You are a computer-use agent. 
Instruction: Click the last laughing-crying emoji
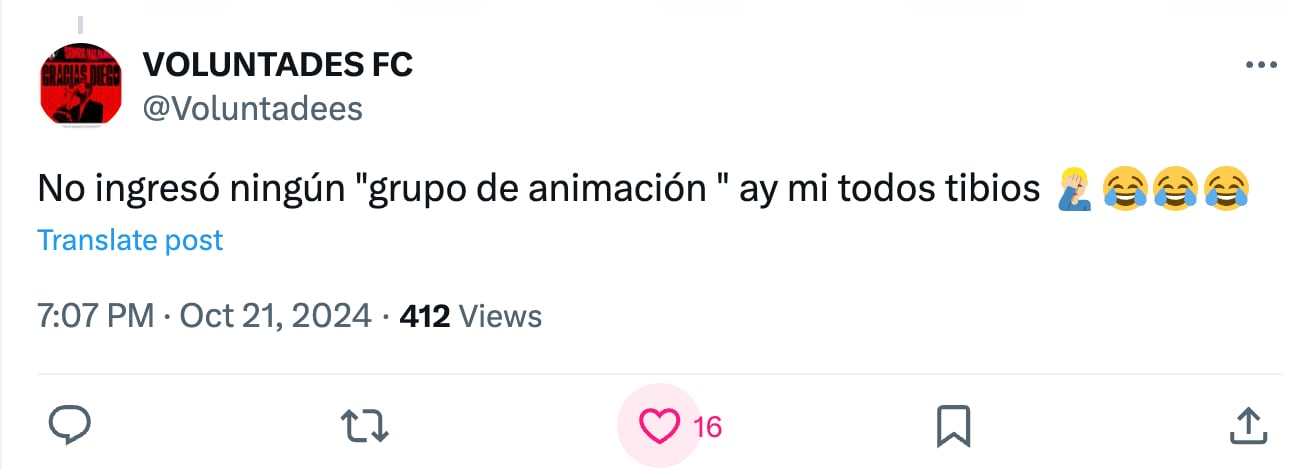click(x=1226, y=188)
